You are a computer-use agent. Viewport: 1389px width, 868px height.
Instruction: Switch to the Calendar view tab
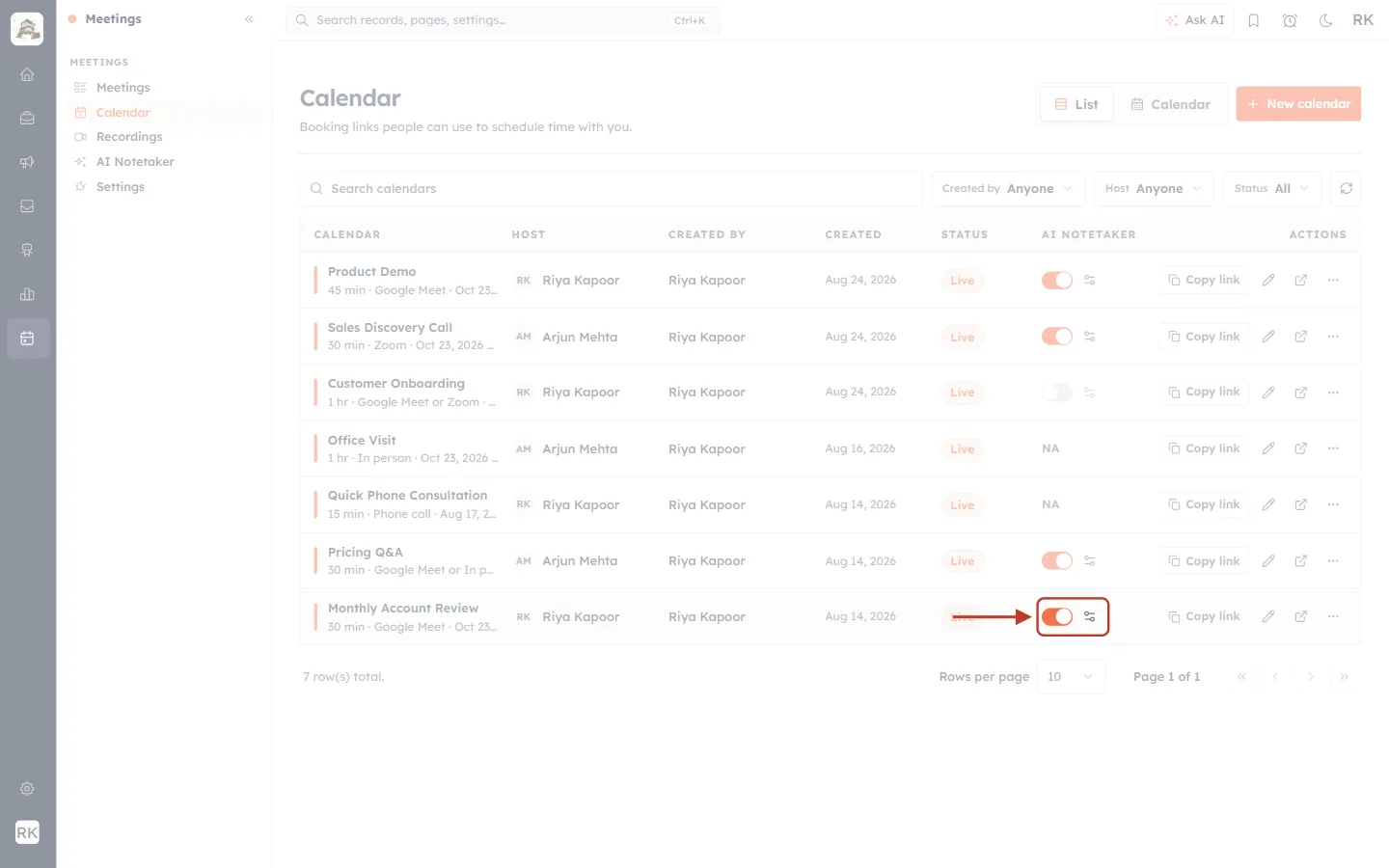(x=1170, y=104)
